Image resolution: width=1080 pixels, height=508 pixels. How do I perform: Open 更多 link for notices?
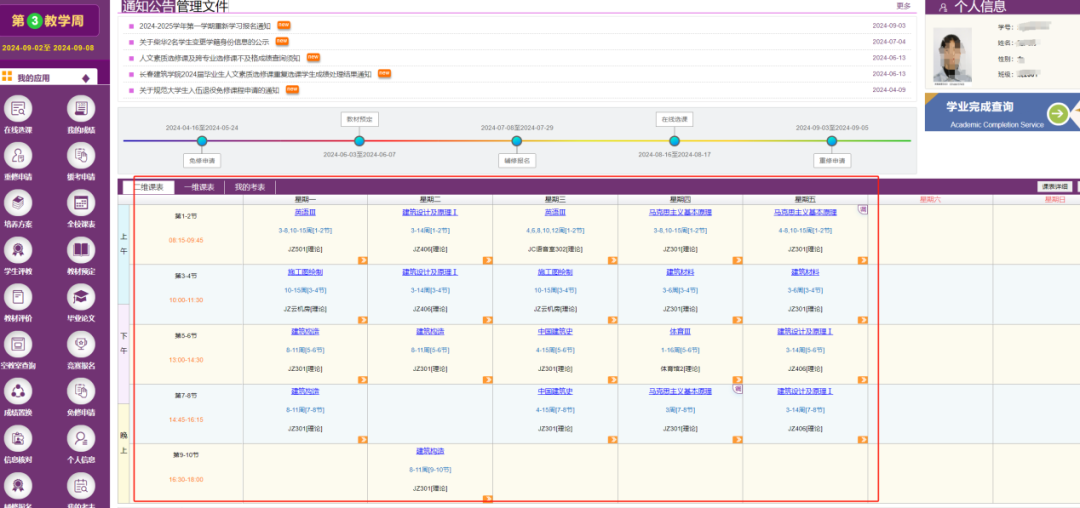(903, 6)
